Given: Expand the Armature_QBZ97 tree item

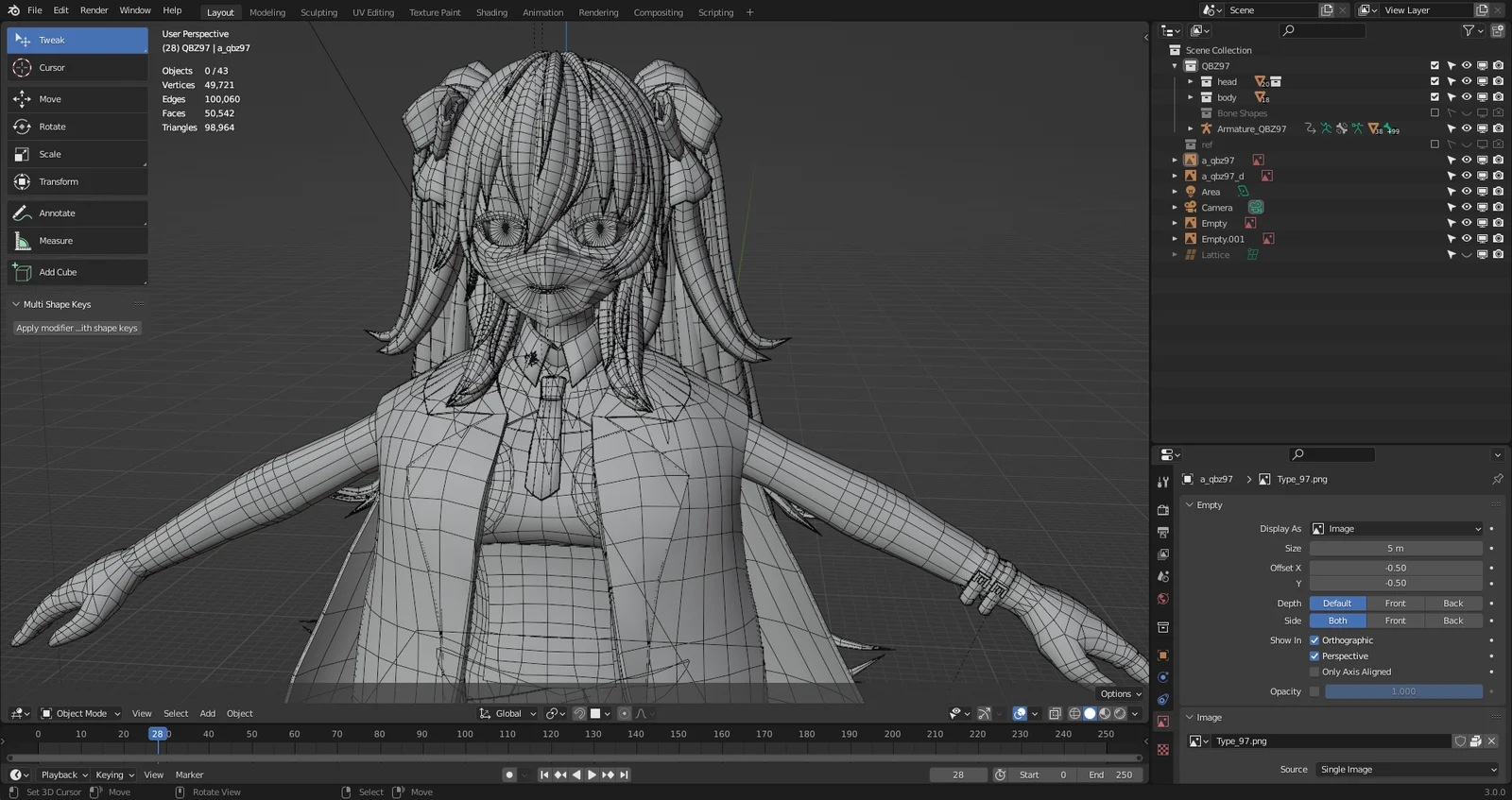Looking at the screenshot, I should pos(1191,128).
